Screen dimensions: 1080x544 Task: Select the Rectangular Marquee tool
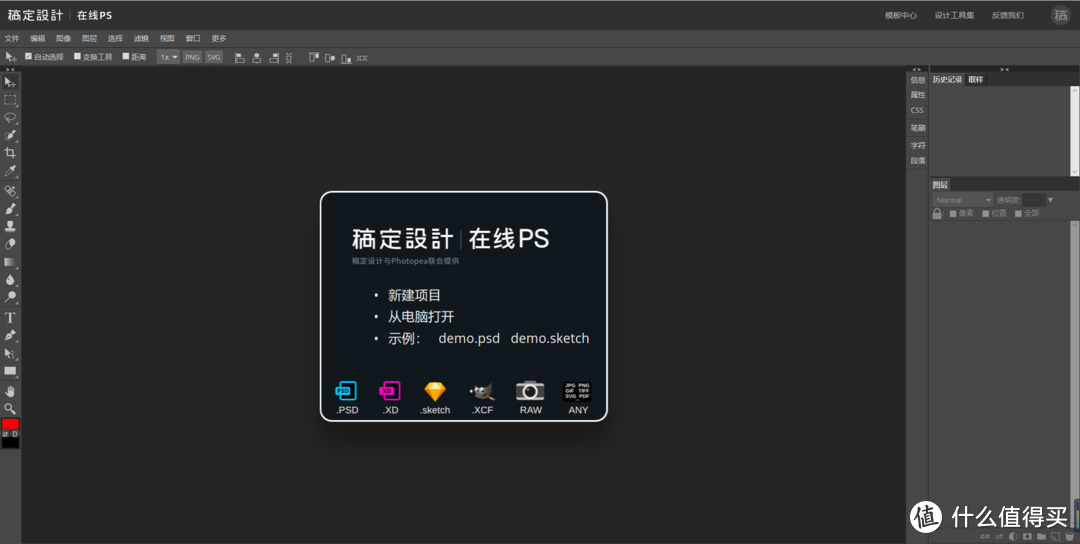click(x=10, y=101)
